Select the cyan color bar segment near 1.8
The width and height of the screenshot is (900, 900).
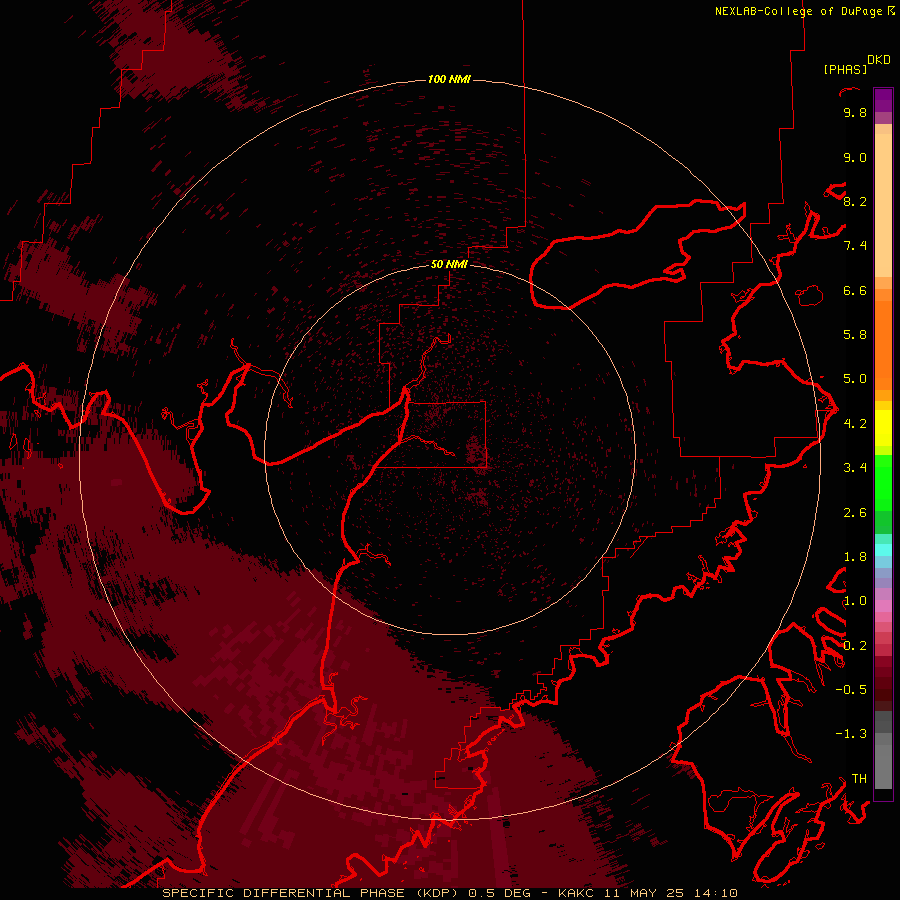coord(883,550)
